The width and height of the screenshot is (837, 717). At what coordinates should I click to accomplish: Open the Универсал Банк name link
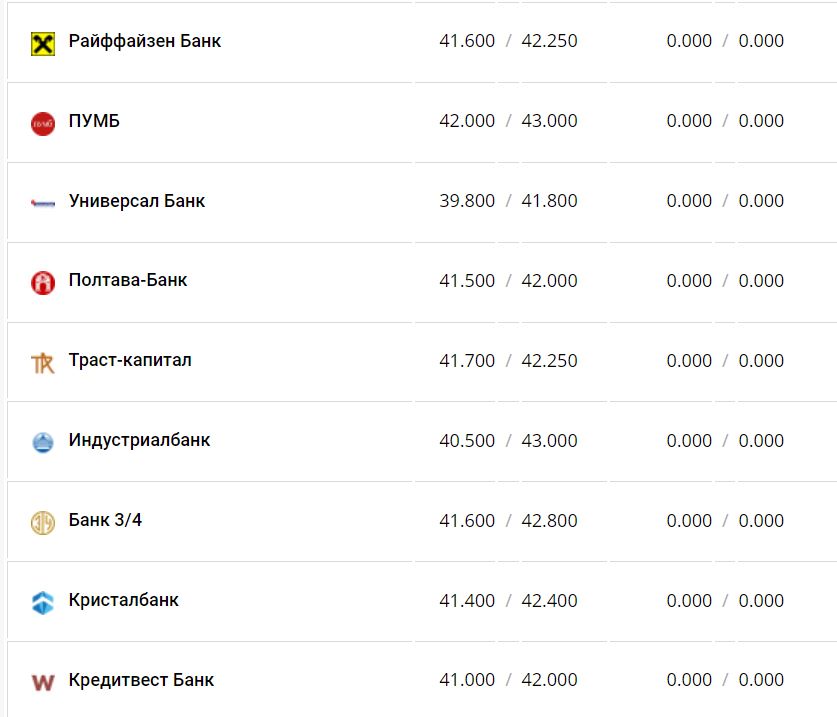[137, 201]
